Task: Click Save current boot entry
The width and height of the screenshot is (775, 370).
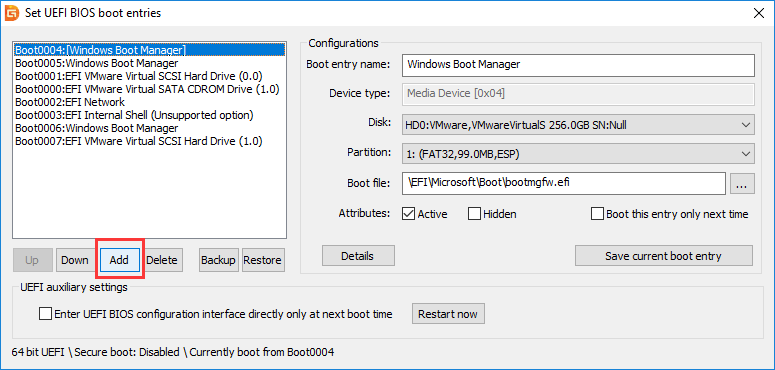Action: coord(663,256)
